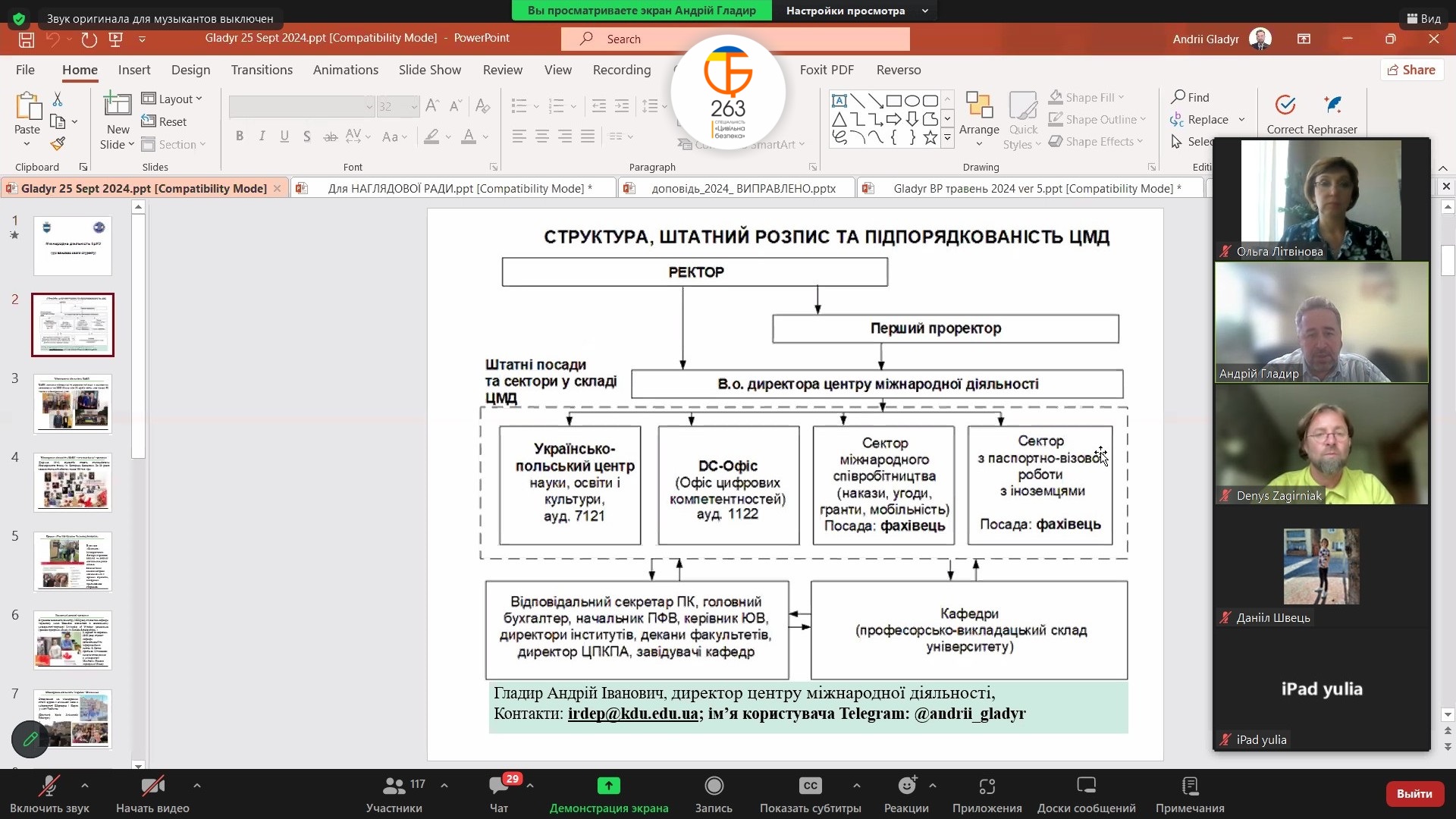Toggle Strikethrough formatting
Viewport: 1456px width, 819px height.
pyautogui.click(x=330, y=136)
